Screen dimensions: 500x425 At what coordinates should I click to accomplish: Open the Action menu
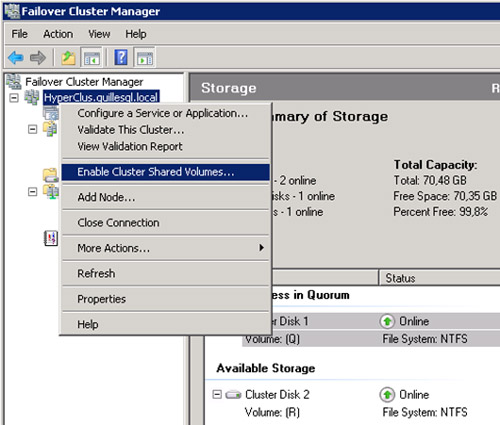(58, 34)
